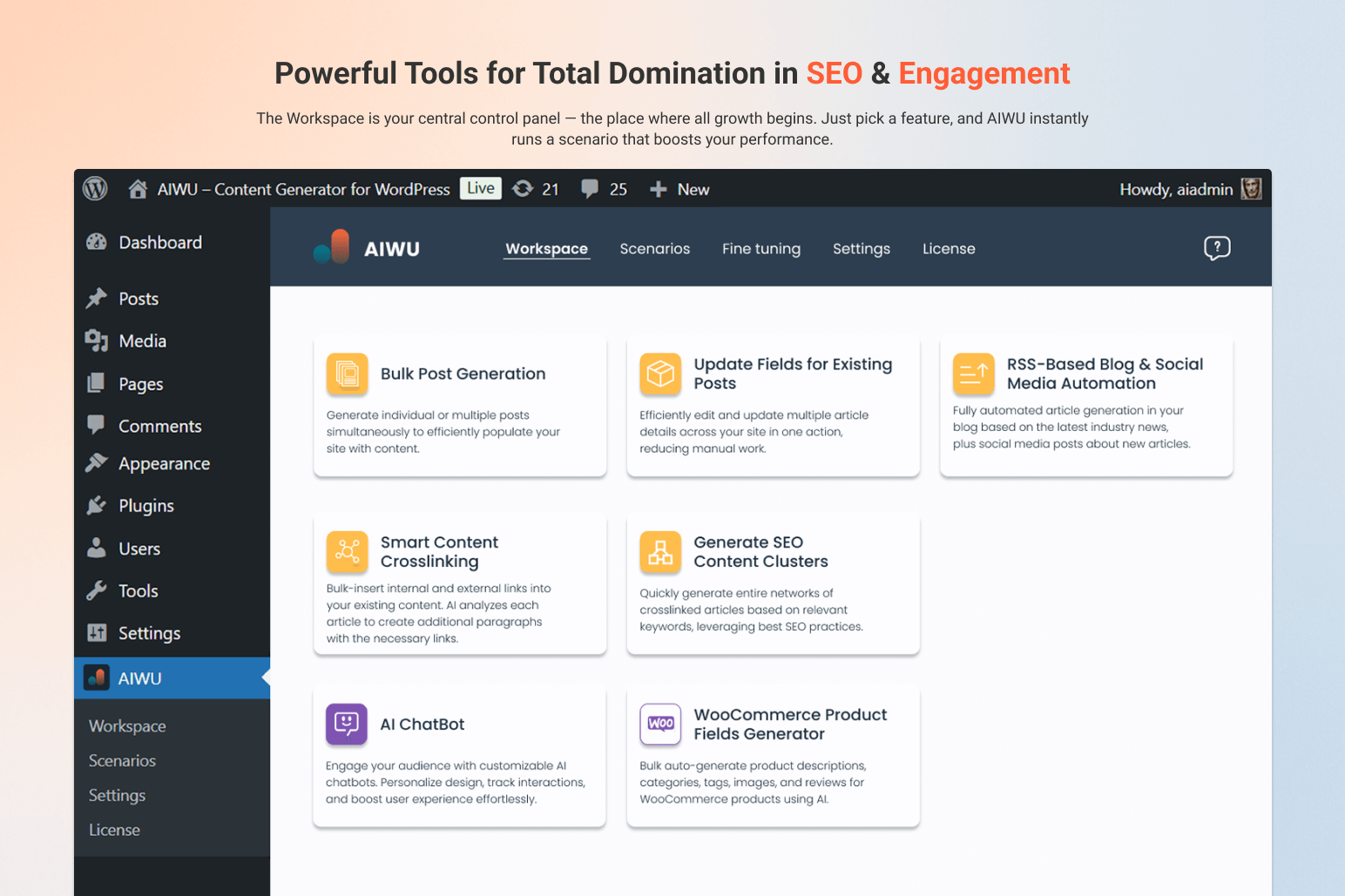Click the Dashboard gauge icon

click(97, 242)
